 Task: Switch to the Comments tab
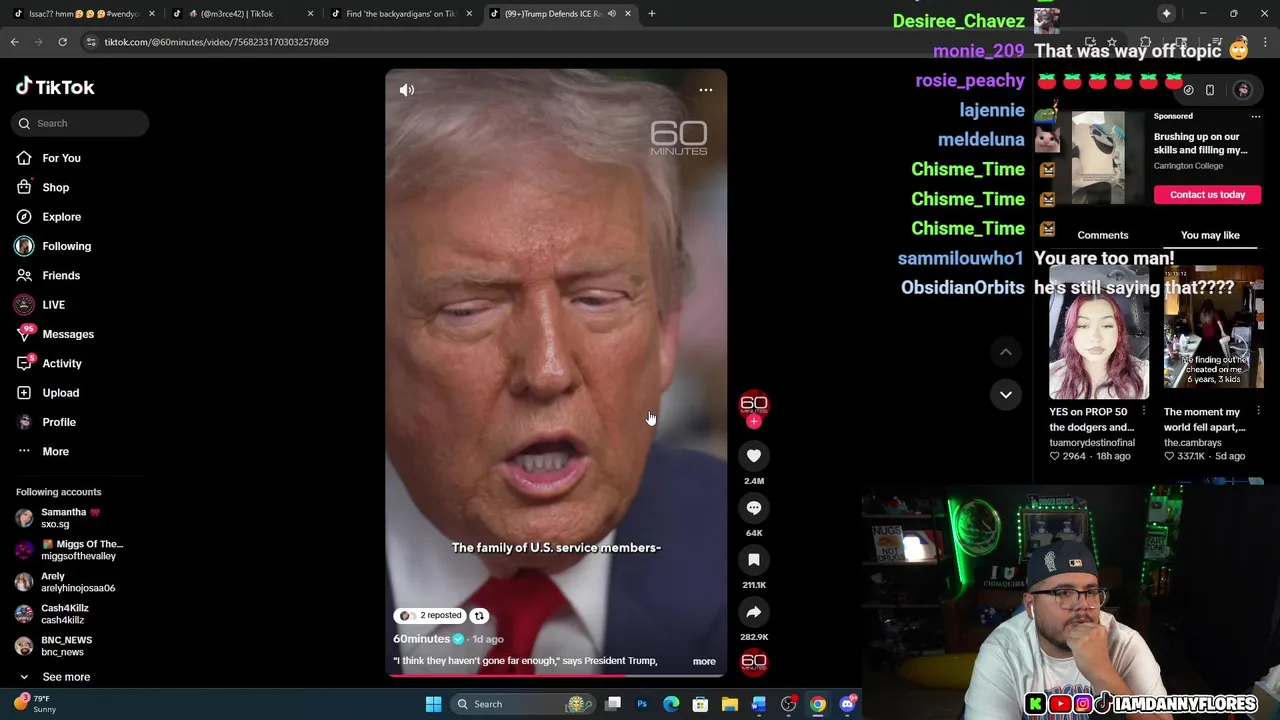point(1102,235)
